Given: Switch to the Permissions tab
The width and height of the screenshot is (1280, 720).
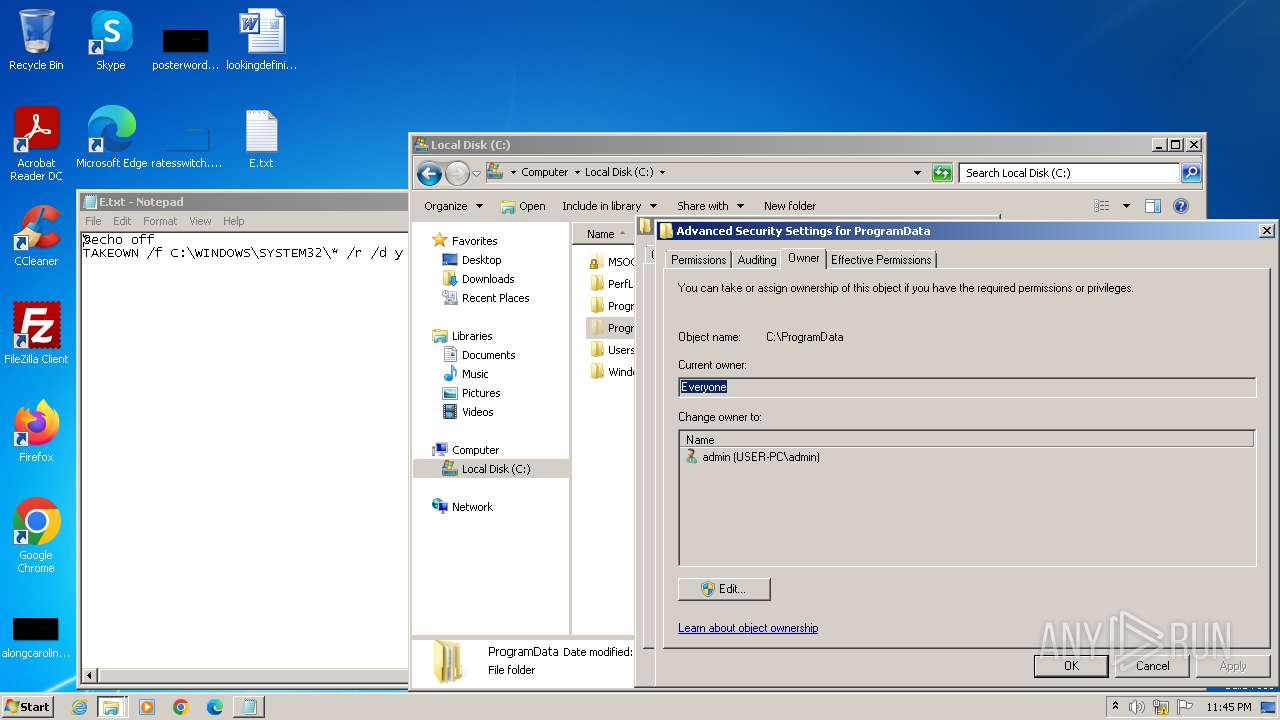Looking at the screenshot, I should pos(698,260).
